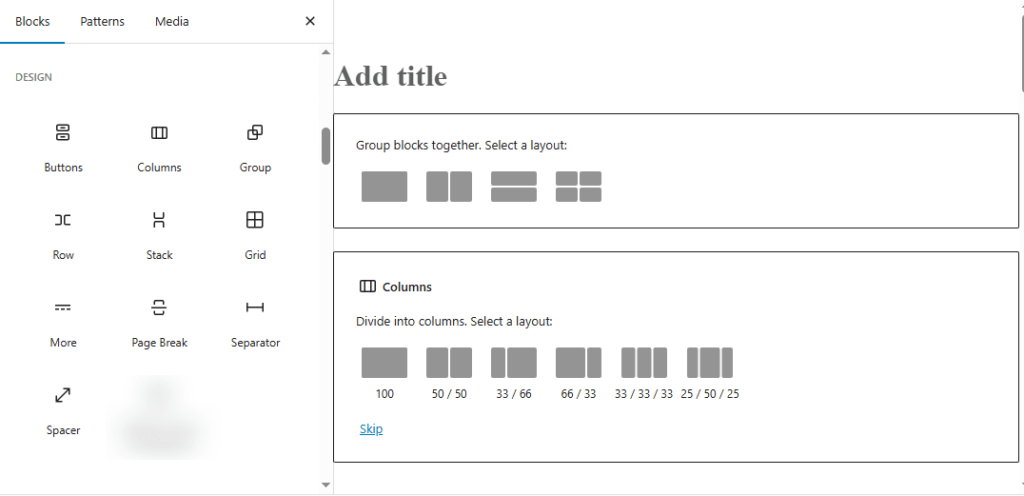Insert a Page Break block
This screenshot has height=496, width=1024.
[x=159, y=321]
